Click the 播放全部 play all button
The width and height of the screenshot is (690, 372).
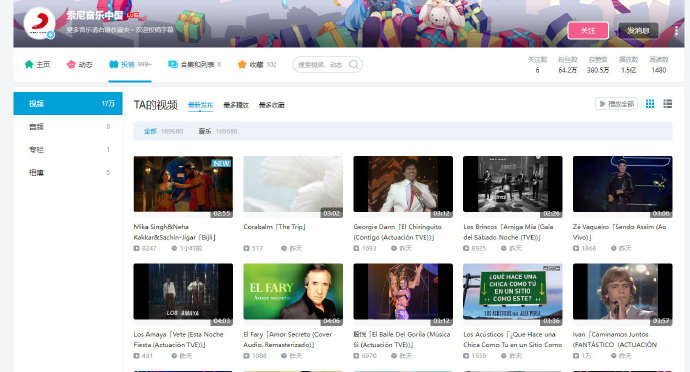pyautogui.click(x=617, y=104)
